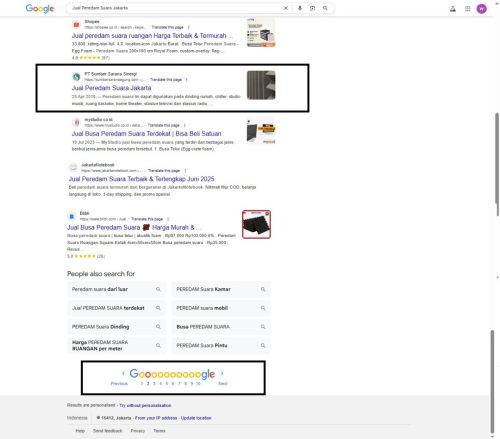Search for "PEREDAM Suara Dinding"
The image size is (500, 439).
coord(116,327)
